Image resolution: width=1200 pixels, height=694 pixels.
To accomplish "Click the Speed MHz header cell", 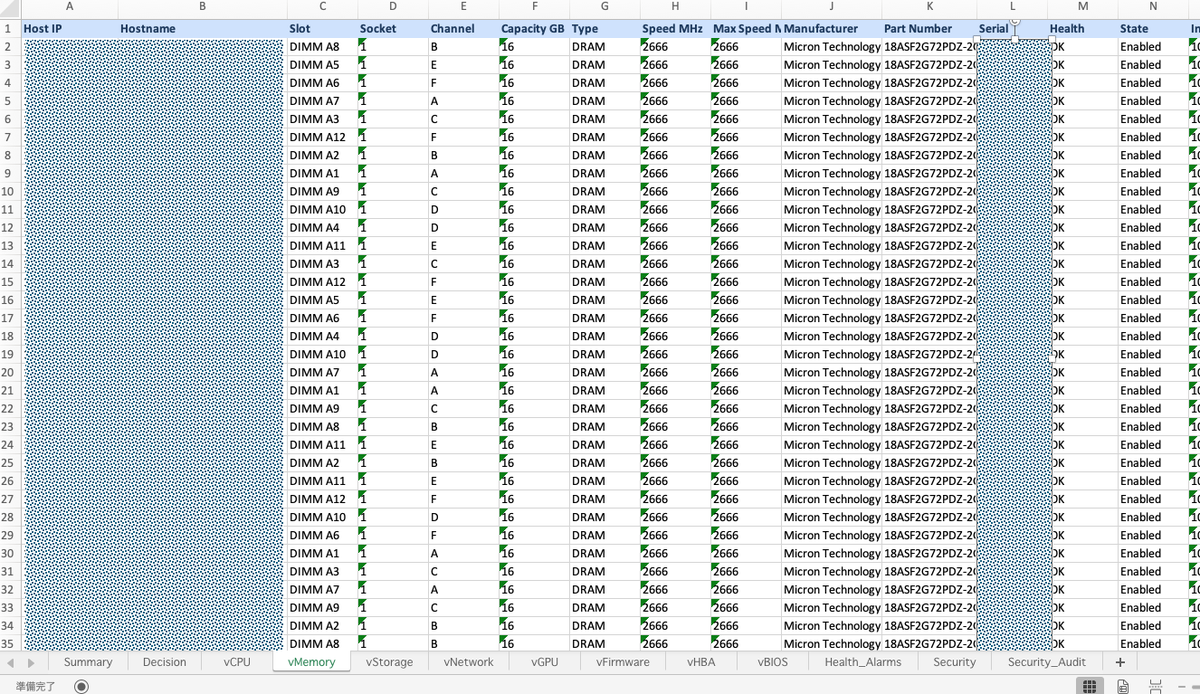I will [675, 28].
